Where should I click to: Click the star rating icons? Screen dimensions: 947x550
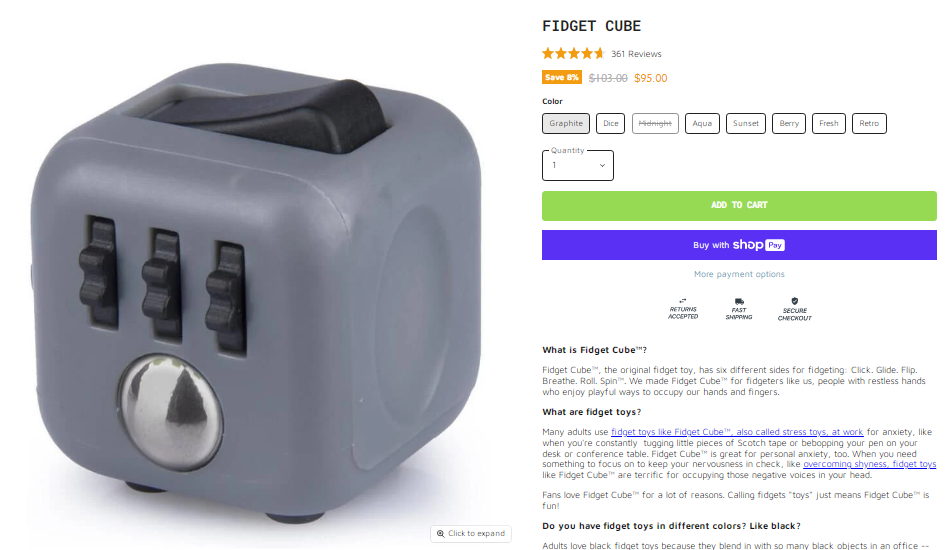click(x=573, y=54)
